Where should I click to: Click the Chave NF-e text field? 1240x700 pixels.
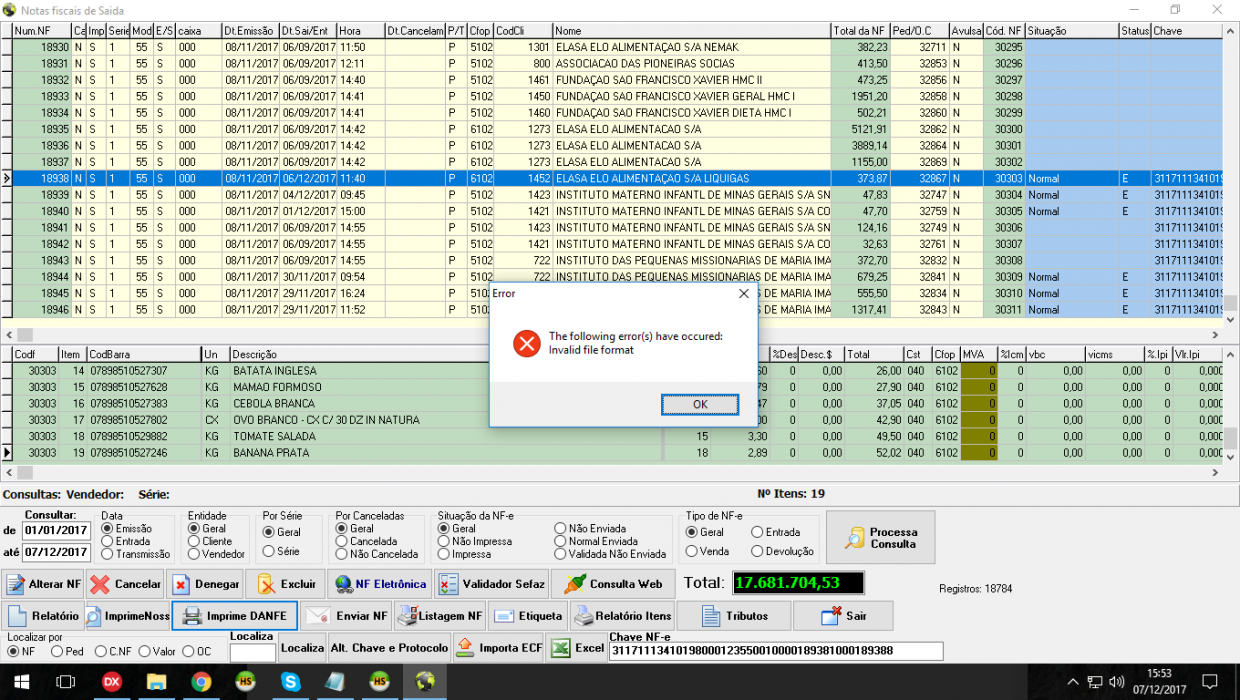(776, 651)
